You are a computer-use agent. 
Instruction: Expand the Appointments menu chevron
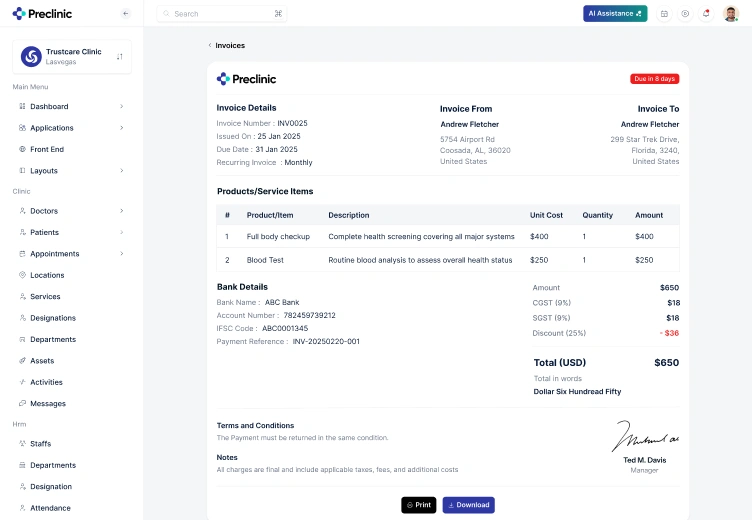coord(121,254)
